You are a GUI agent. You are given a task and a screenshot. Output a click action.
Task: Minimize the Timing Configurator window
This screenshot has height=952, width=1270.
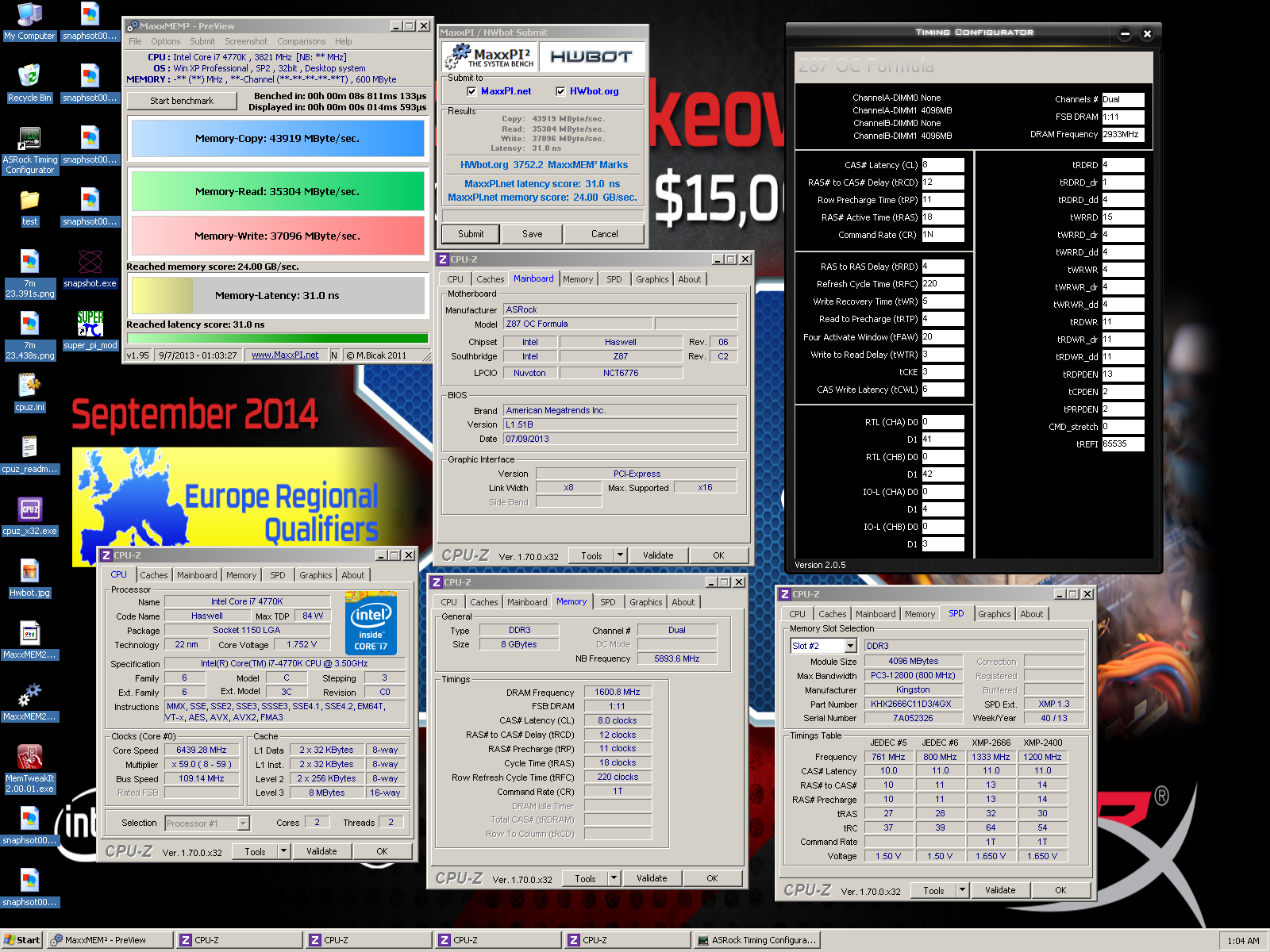click(x=1125, y=33)
